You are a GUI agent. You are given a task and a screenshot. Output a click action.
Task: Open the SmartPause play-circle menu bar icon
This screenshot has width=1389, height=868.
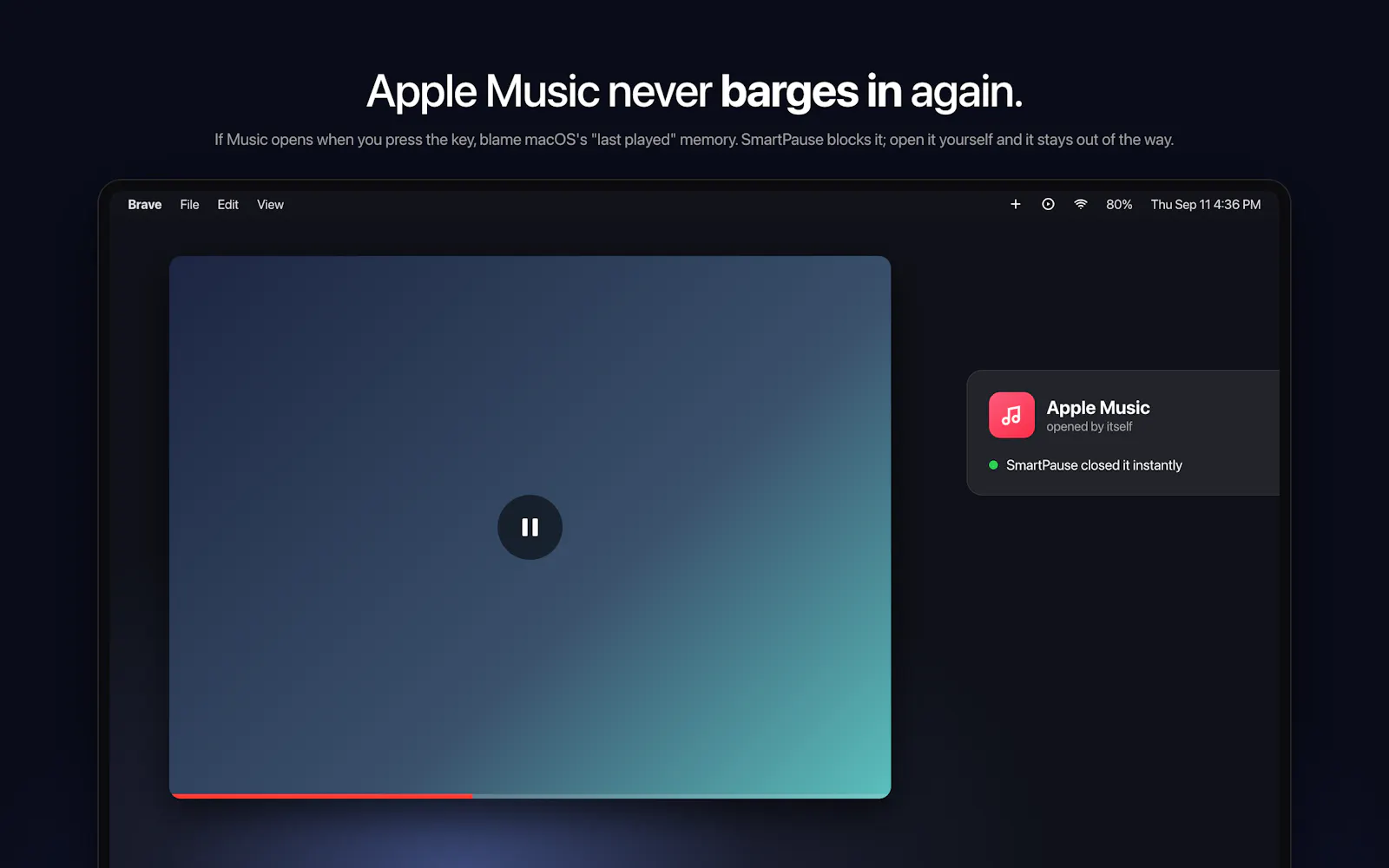(x=1048, y=204)
